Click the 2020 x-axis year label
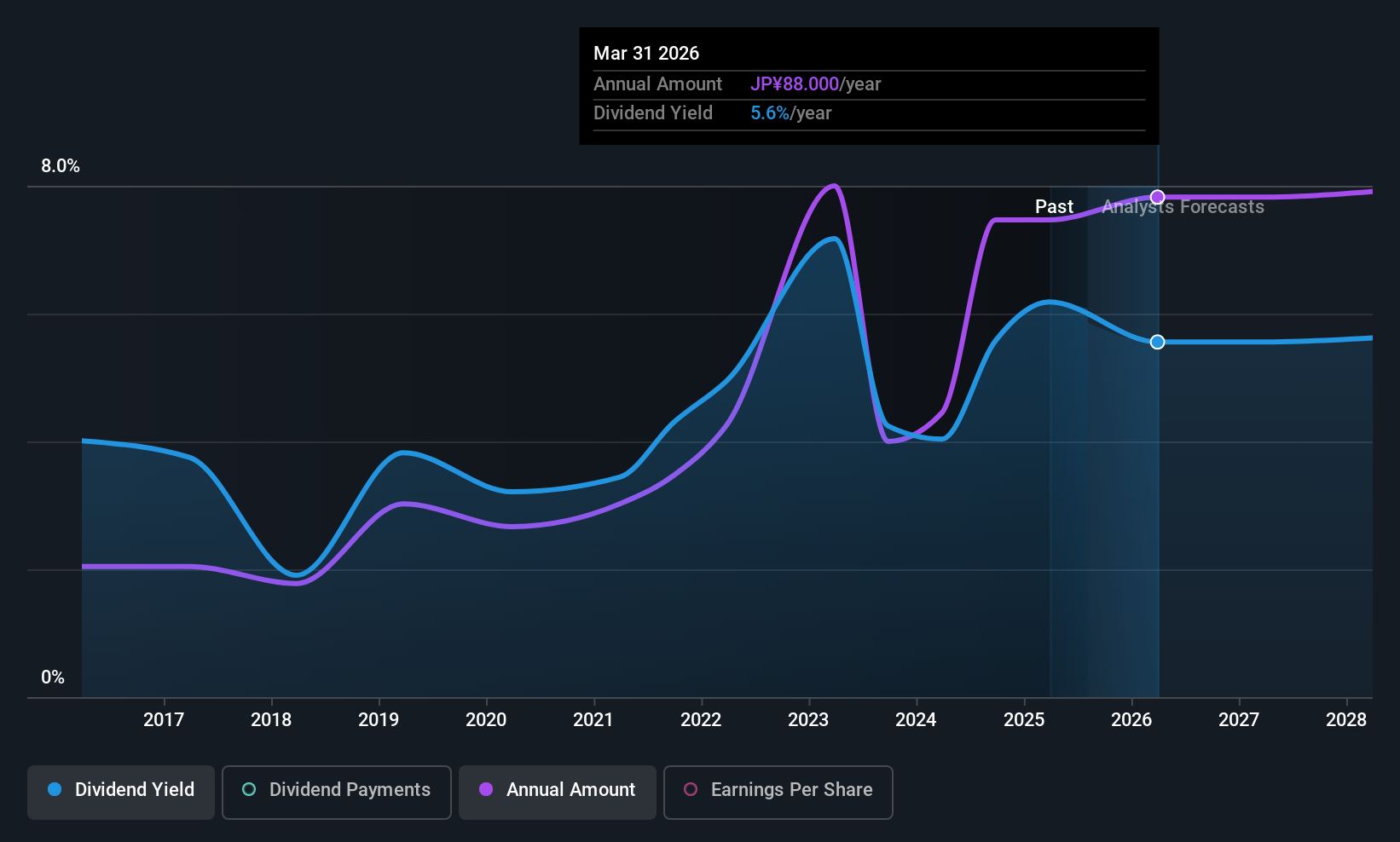The width and height of the screenshot is (1400, 842). [486, 720]
